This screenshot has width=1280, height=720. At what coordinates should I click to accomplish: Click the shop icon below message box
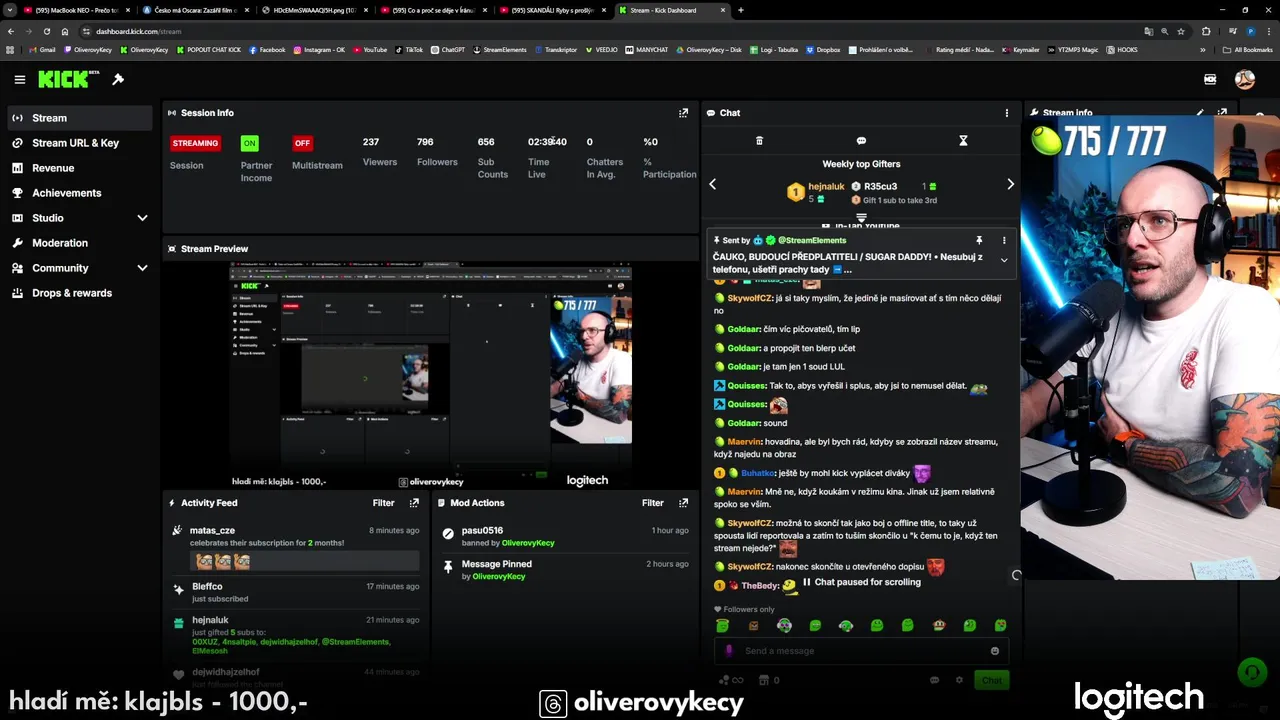tap(764, 680)
